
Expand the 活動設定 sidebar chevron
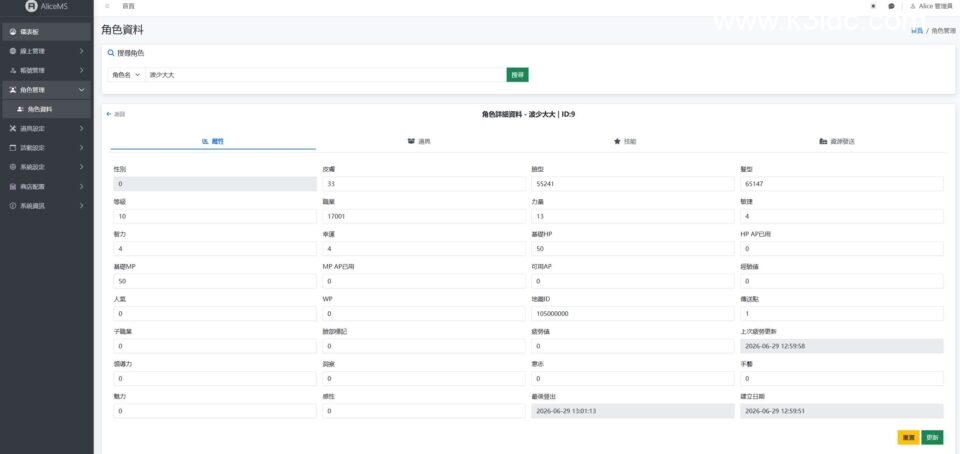click(x=81, y=147)
